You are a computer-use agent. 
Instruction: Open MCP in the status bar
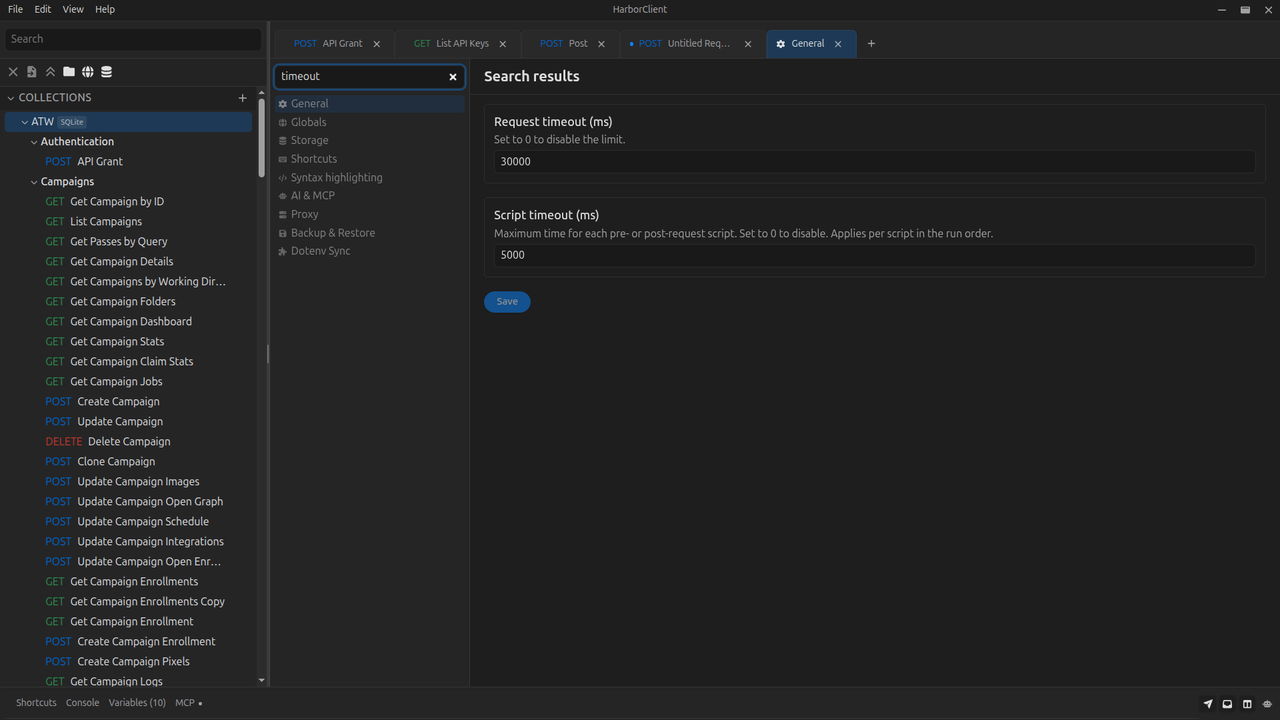[188, 703]
